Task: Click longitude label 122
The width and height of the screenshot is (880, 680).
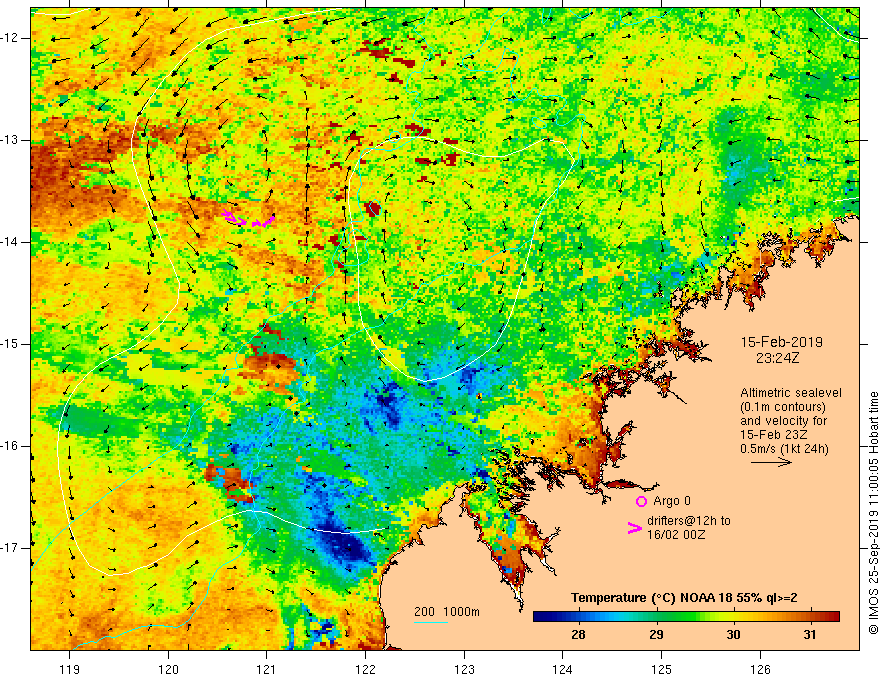Action: point(365,669)
